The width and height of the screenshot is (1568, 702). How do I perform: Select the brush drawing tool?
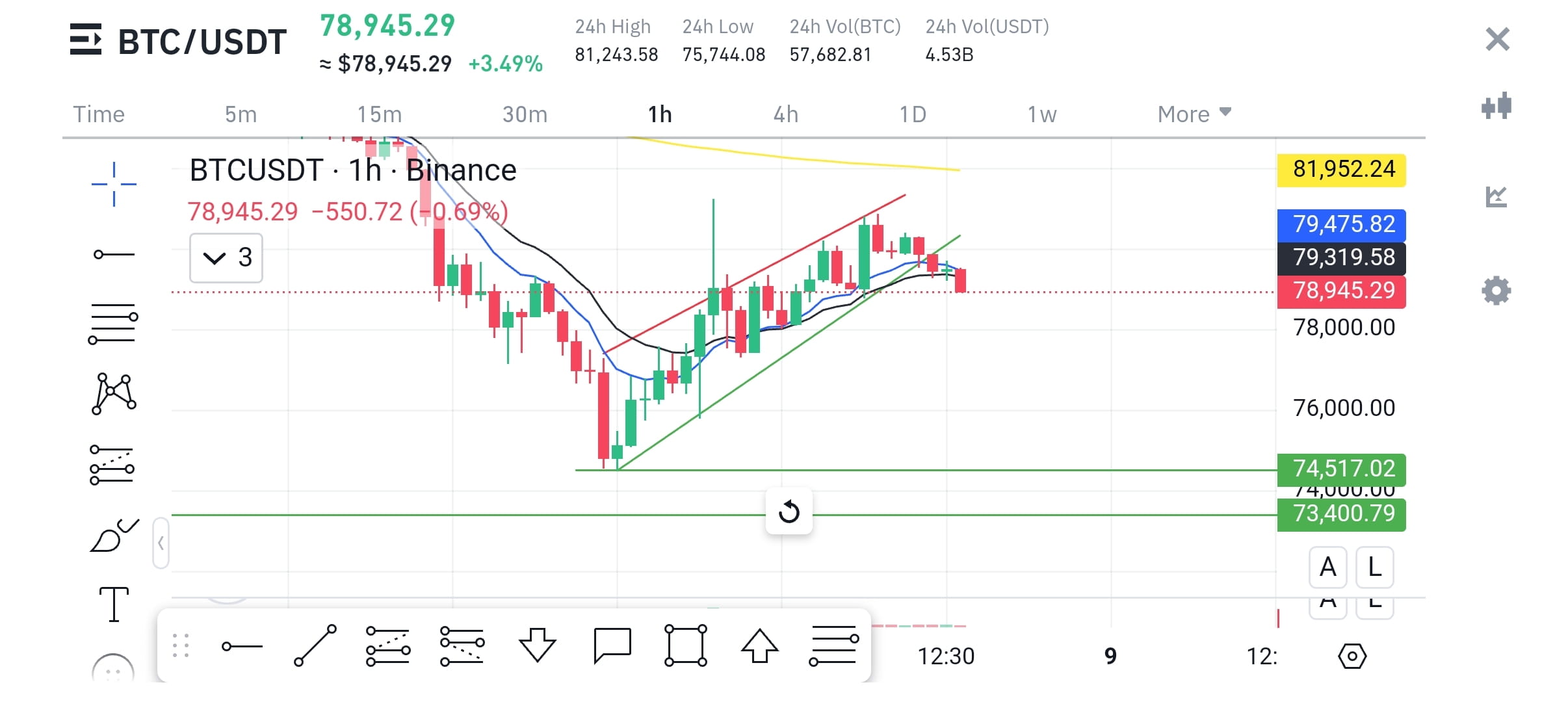pos(114,536)
